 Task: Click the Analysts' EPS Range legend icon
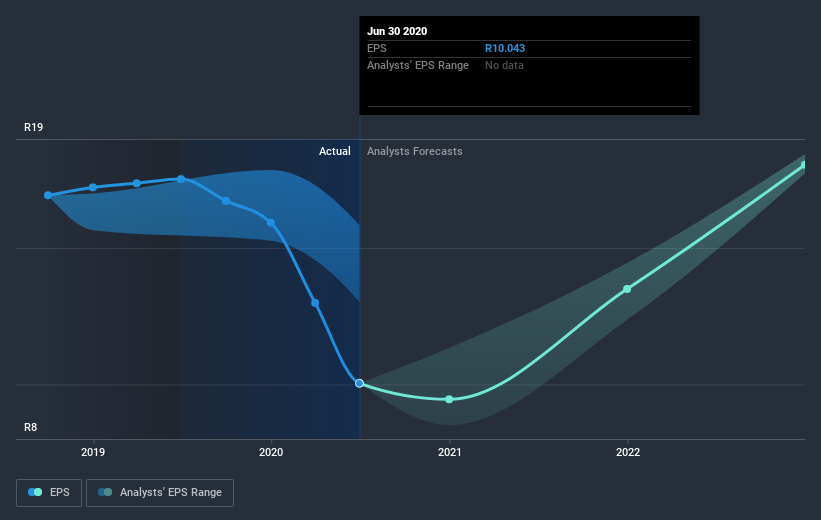tap(105, 492)
